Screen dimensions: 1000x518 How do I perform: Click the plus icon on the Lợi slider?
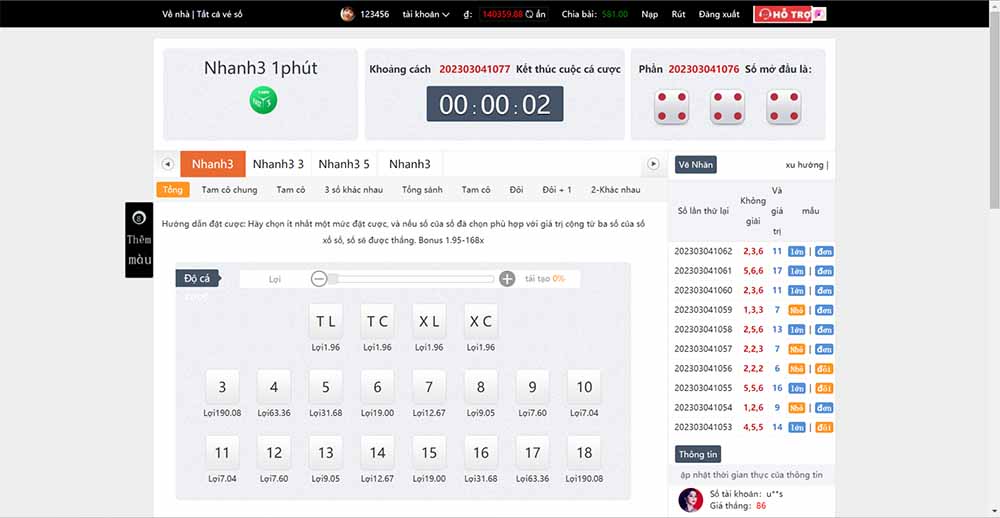507,279
